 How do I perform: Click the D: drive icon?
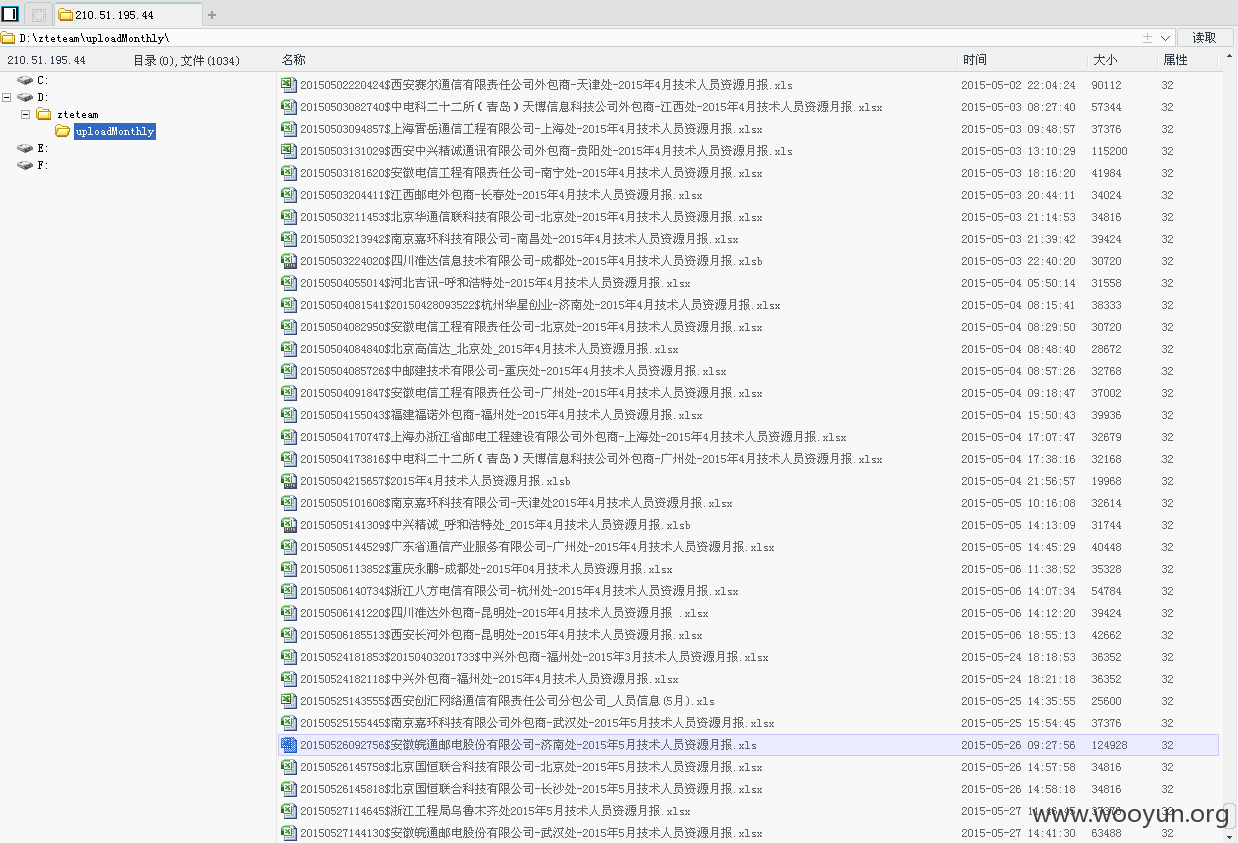[25, 97]
